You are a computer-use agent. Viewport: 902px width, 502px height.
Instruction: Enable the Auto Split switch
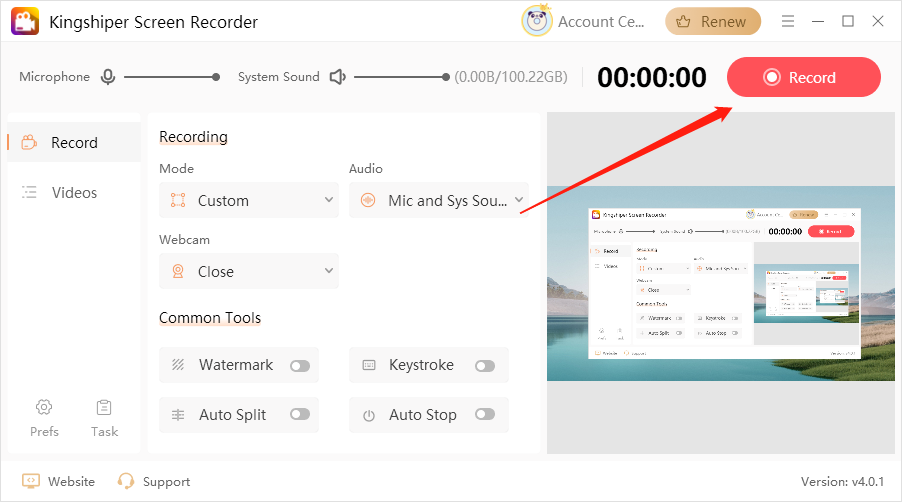click(299, 415)
